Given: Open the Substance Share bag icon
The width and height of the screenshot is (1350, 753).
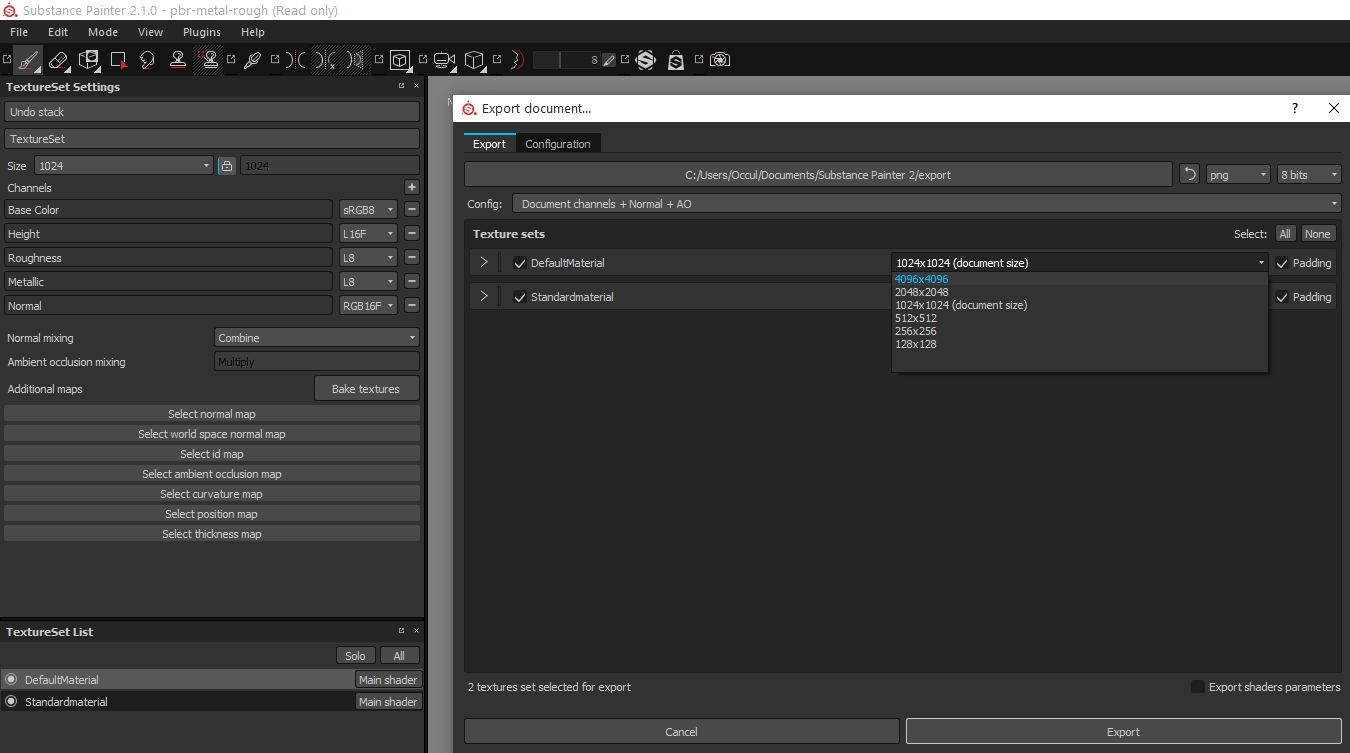Looking at the screenshot, I should pos(676,60).
